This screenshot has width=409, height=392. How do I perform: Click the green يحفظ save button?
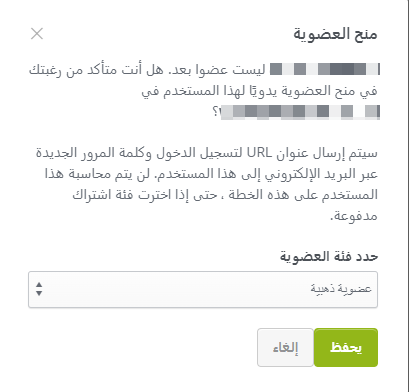346,347
